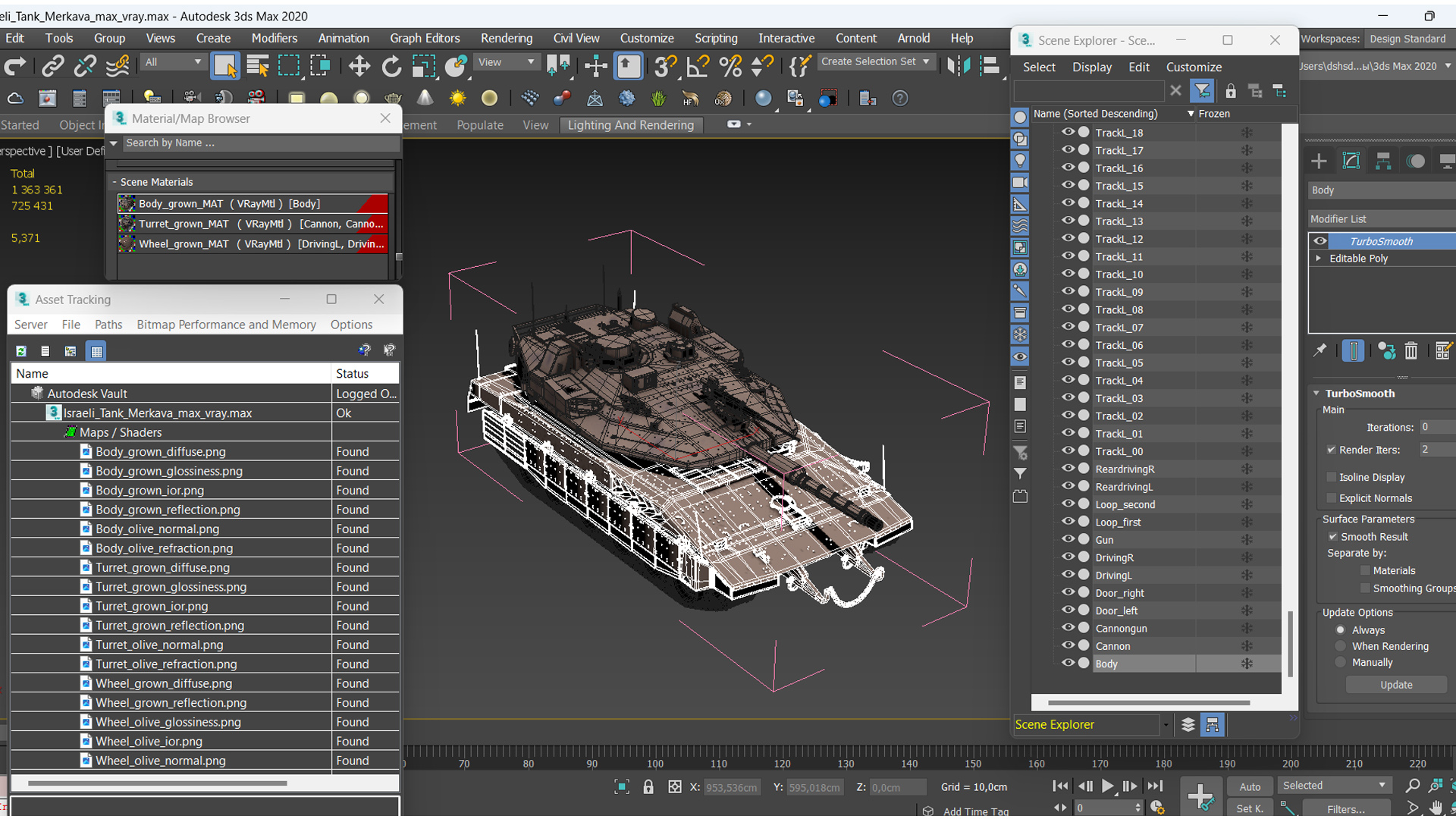Image resolution: width=1456 pixels, height=819 pixels.
Task: Open the View coordinate system dropdown
Action: (x=506, y=62)
